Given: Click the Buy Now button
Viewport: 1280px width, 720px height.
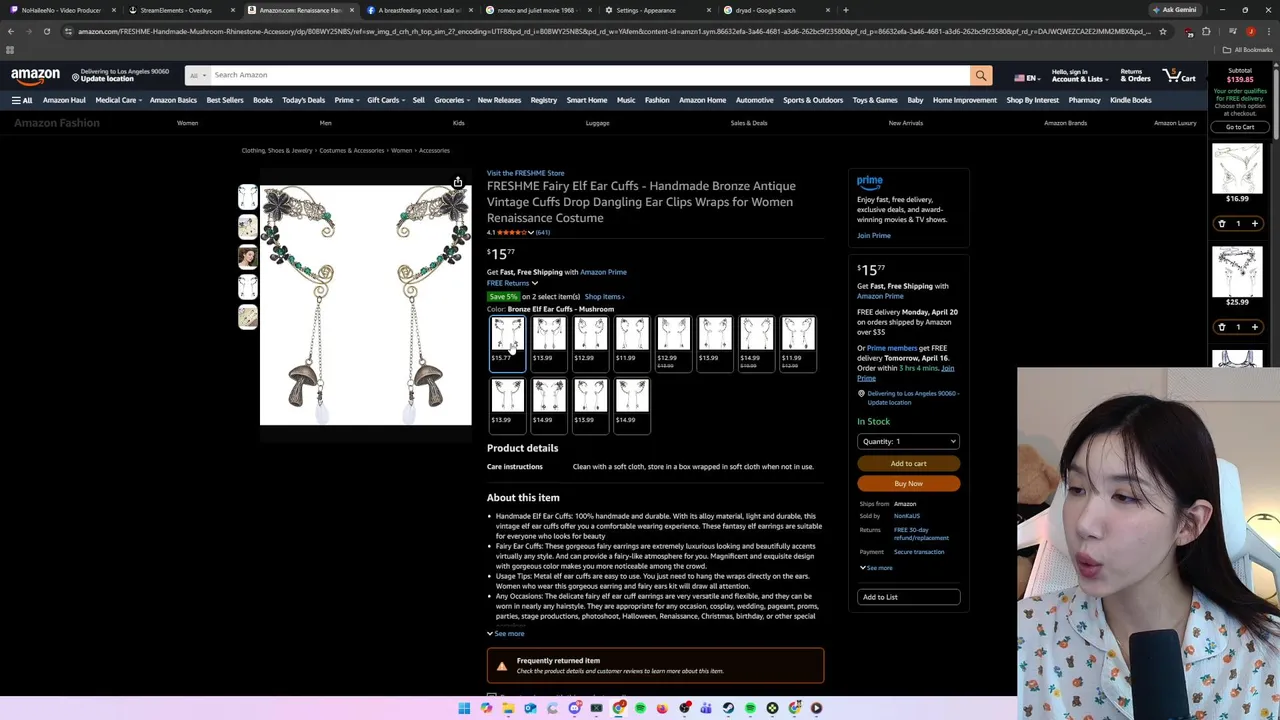Looking at the screenshot, I should [x=909, y=483].
